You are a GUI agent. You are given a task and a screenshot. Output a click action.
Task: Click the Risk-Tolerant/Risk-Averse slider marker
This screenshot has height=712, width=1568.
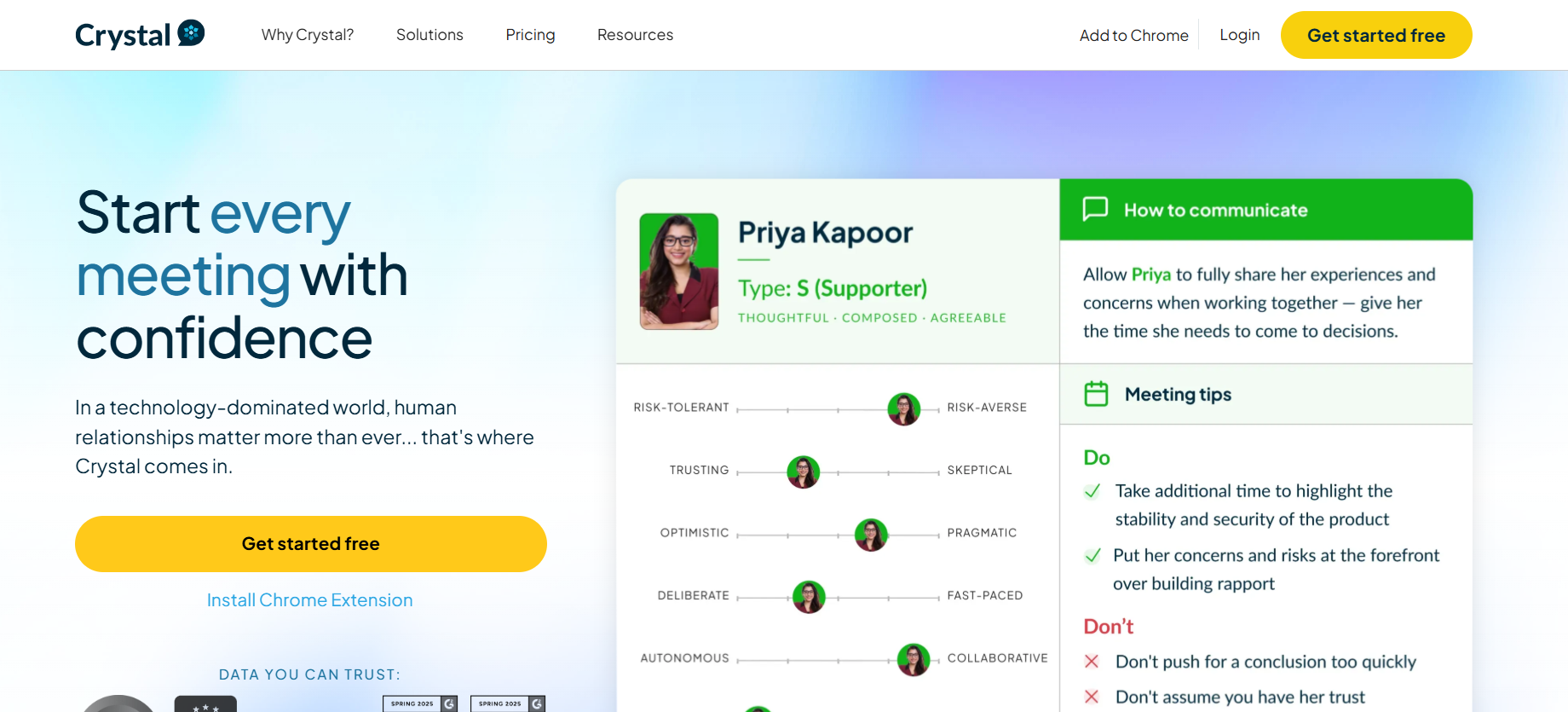(904, 409)
